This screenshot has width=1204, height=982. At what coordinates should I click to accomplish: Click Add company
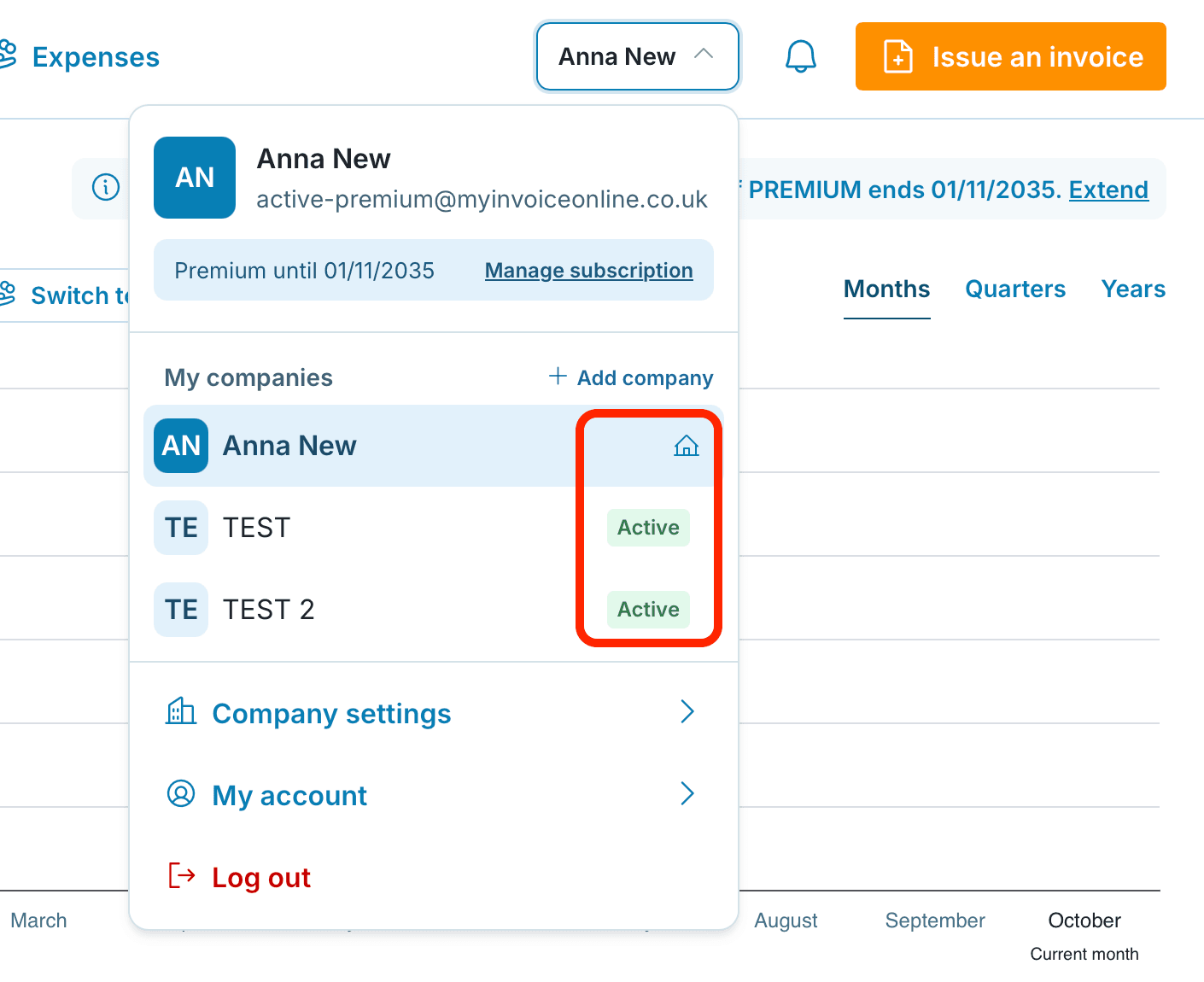631,377
